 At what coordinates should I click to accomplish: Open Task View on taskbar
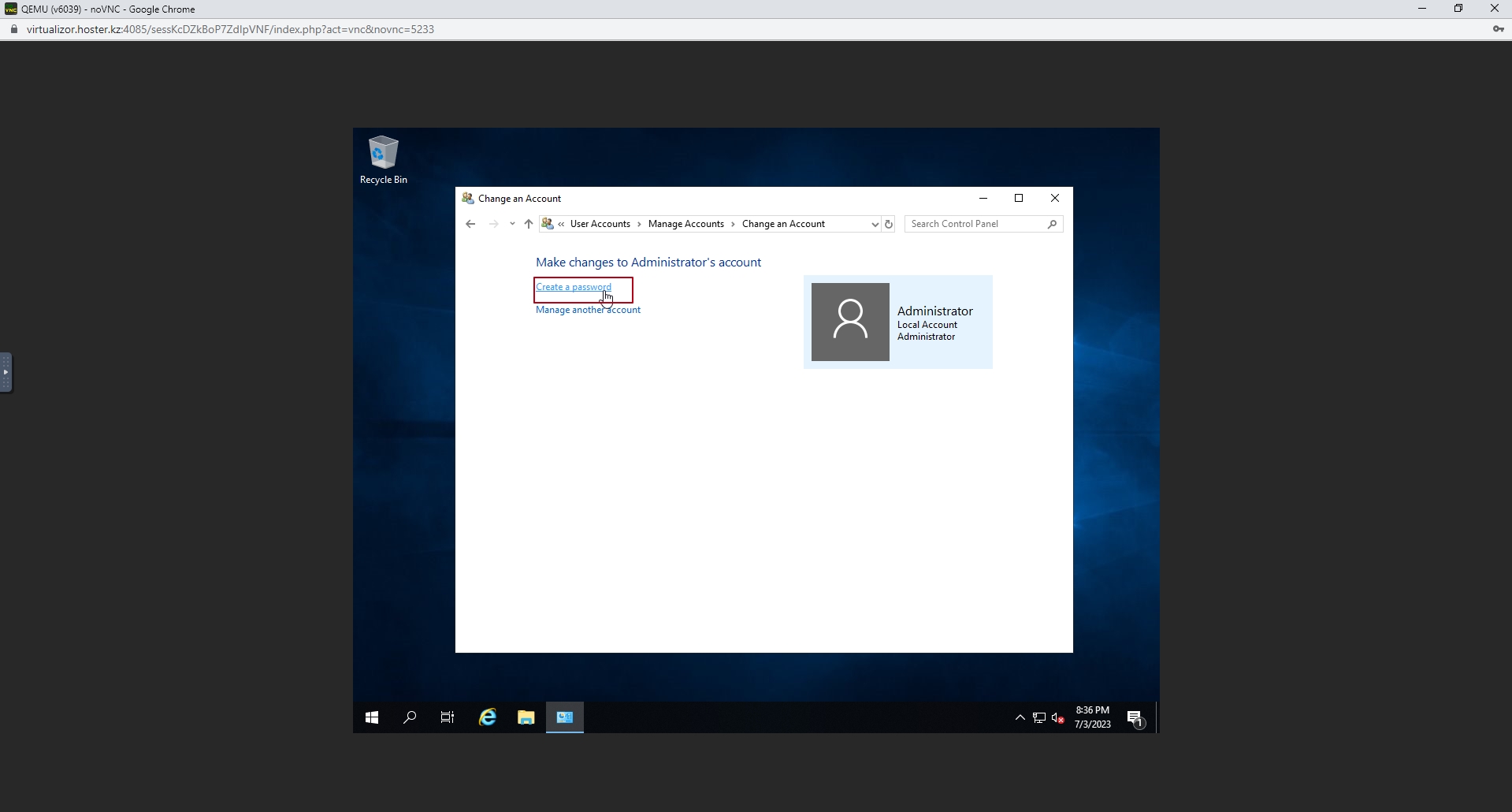[x=448, y=717]
